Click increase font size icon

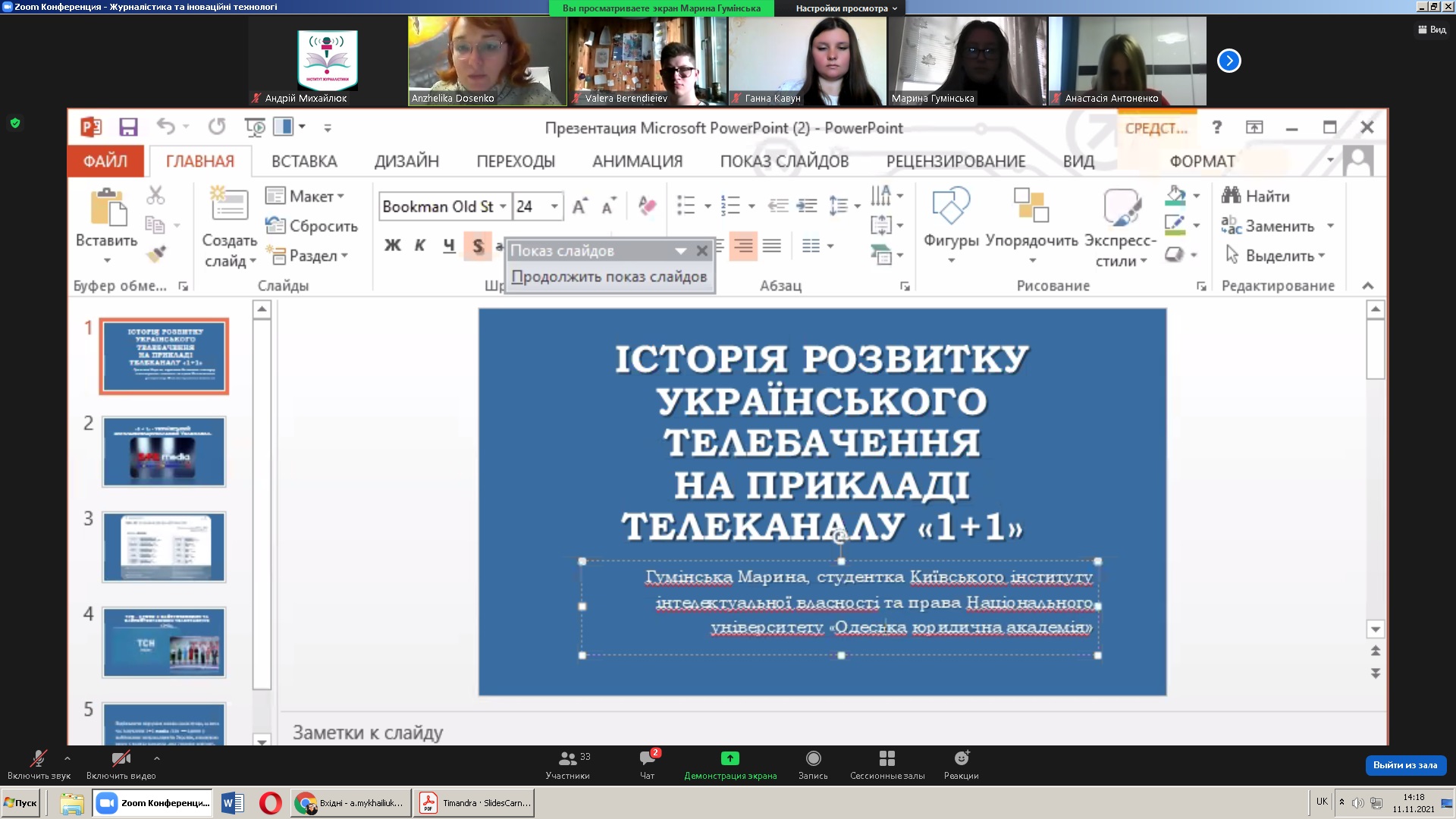coord(579,206)
